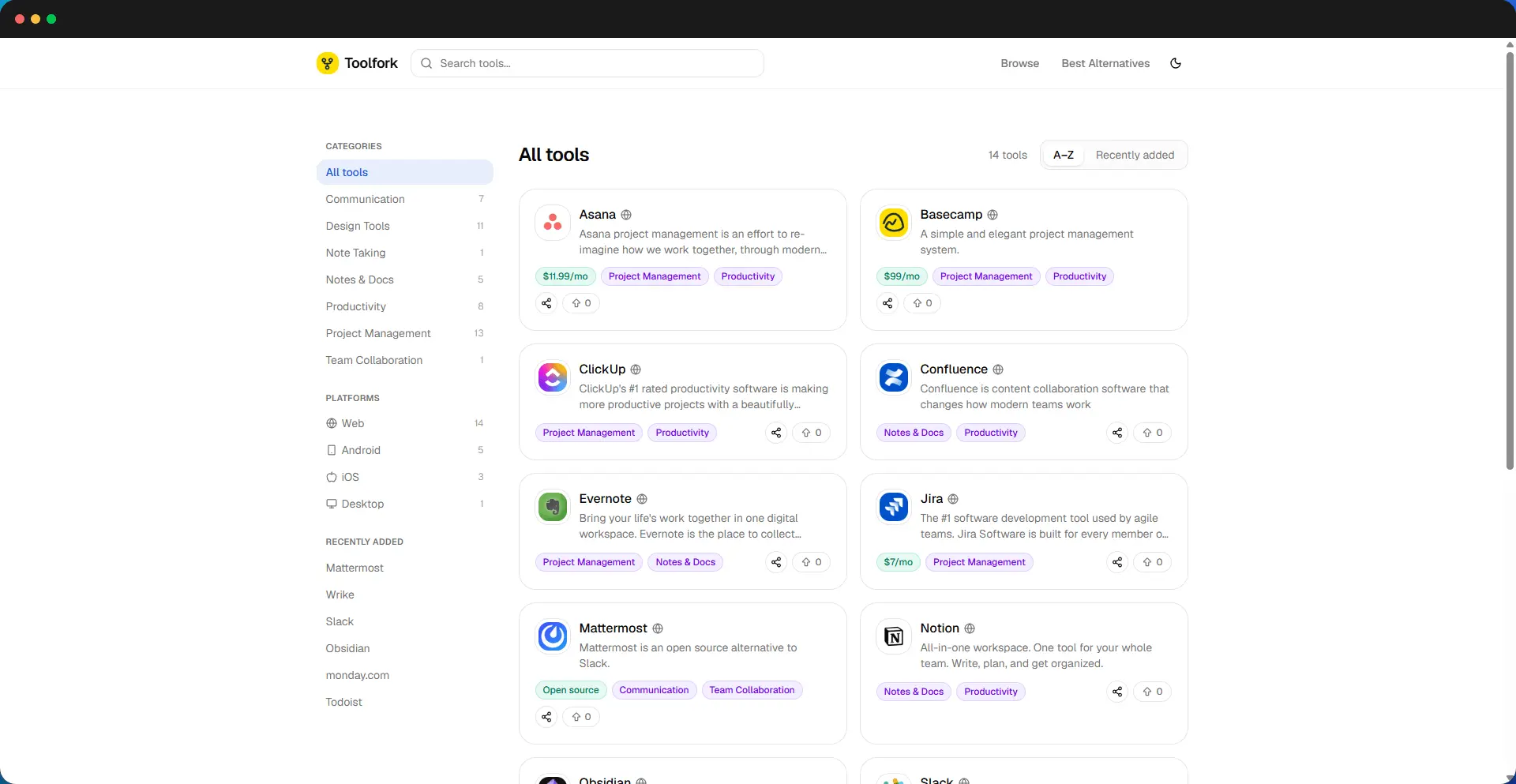Select the Design Tools category

405,226
